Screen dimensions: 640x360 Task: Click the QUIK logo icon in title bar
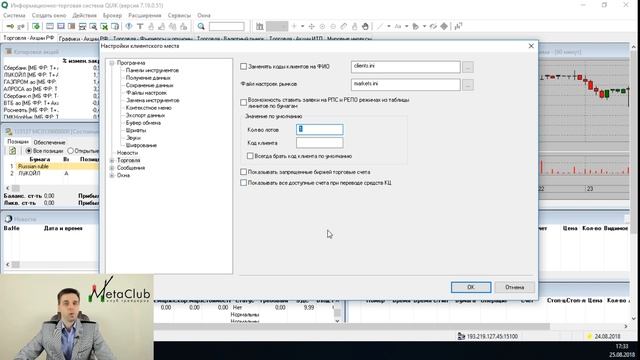coord(4,5)
